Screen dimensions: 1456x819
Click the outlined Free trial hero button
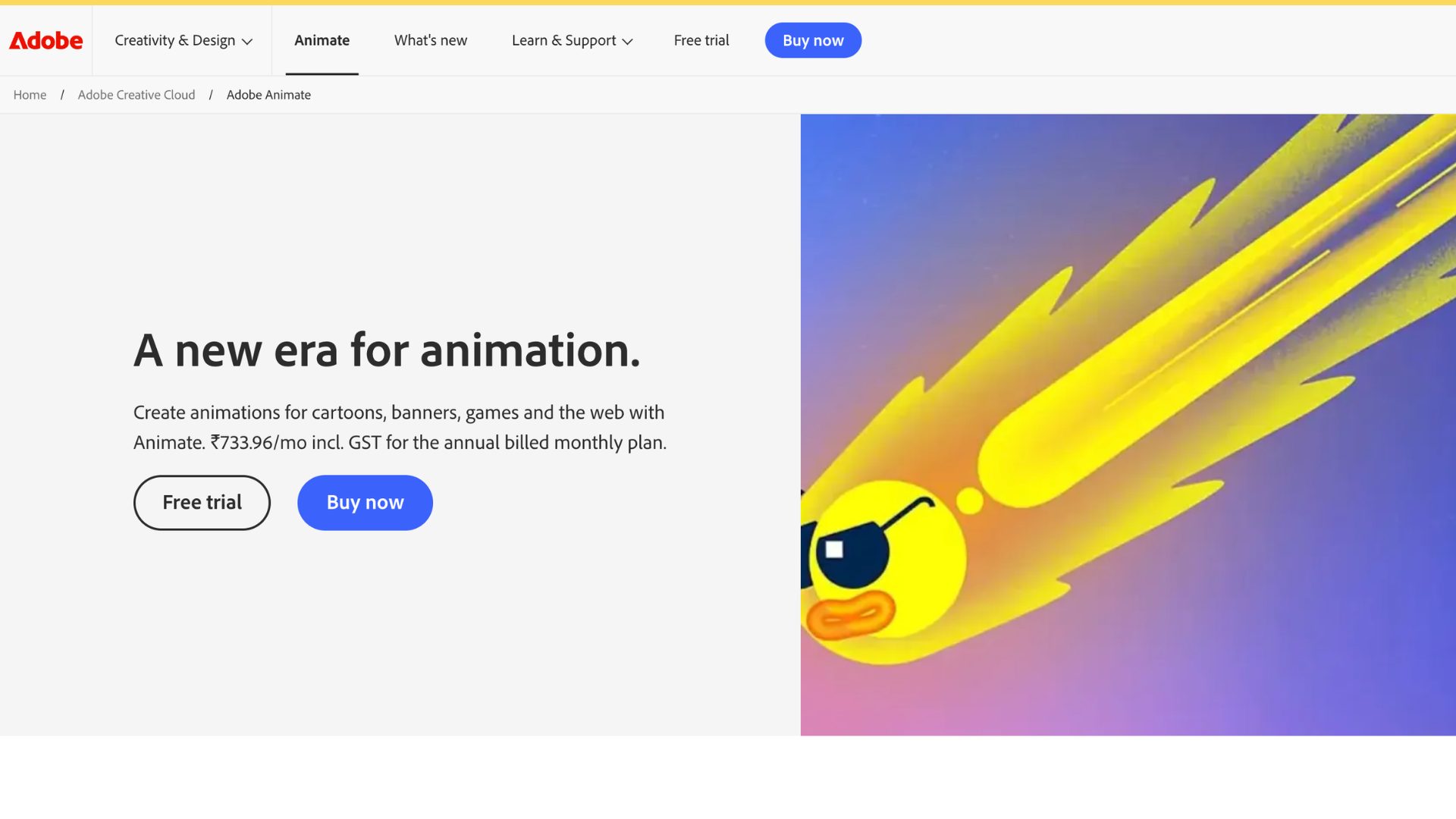(202, 503)
